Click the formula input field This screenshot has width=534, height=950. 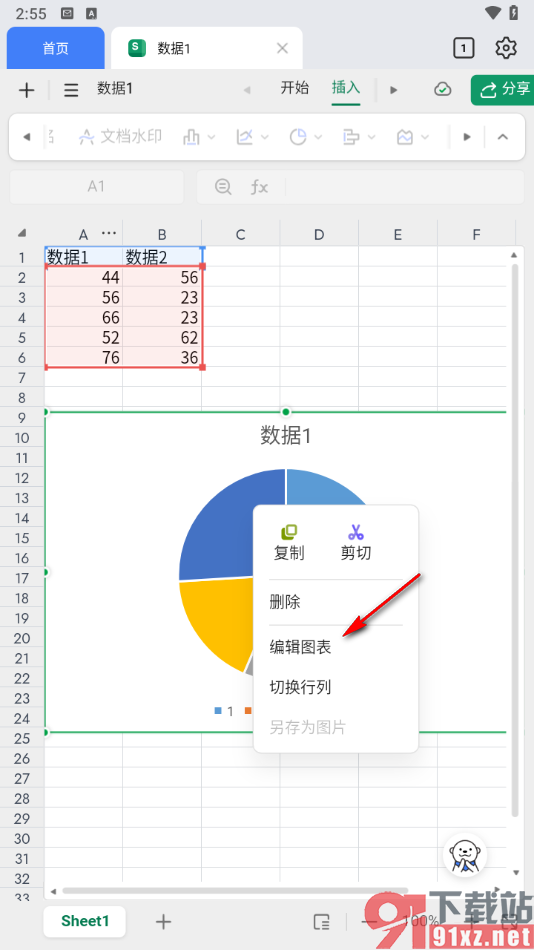pyautogui.click(x=404, y=187)
